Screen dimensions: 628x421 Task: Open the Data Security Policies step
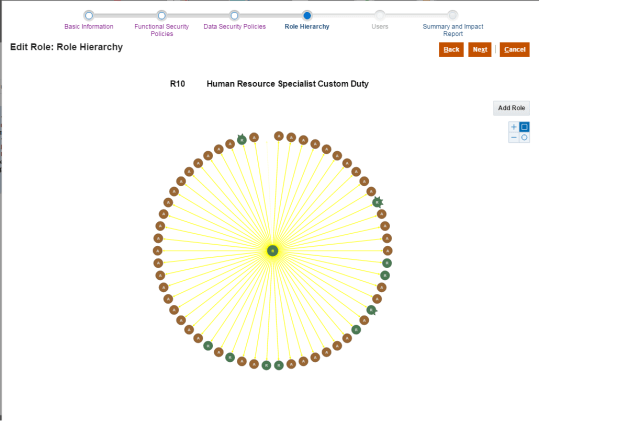[234, 15]
